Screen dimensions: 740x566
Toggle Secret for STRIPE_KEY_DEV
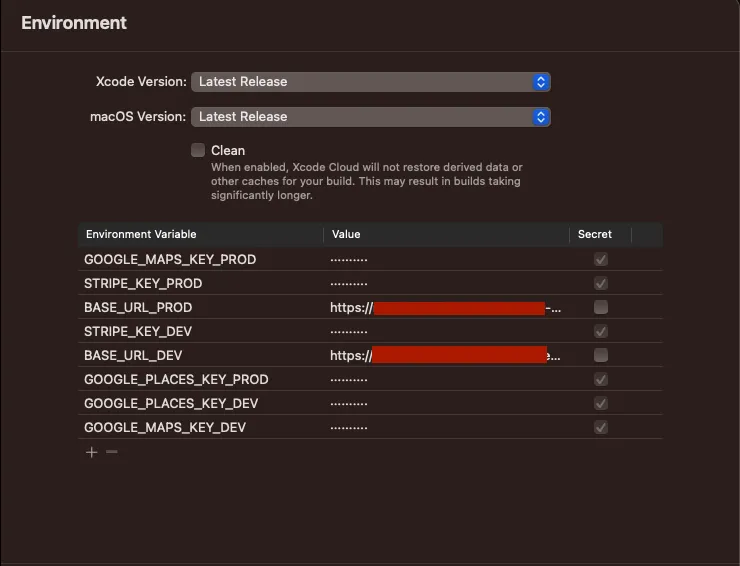[601, 331]
